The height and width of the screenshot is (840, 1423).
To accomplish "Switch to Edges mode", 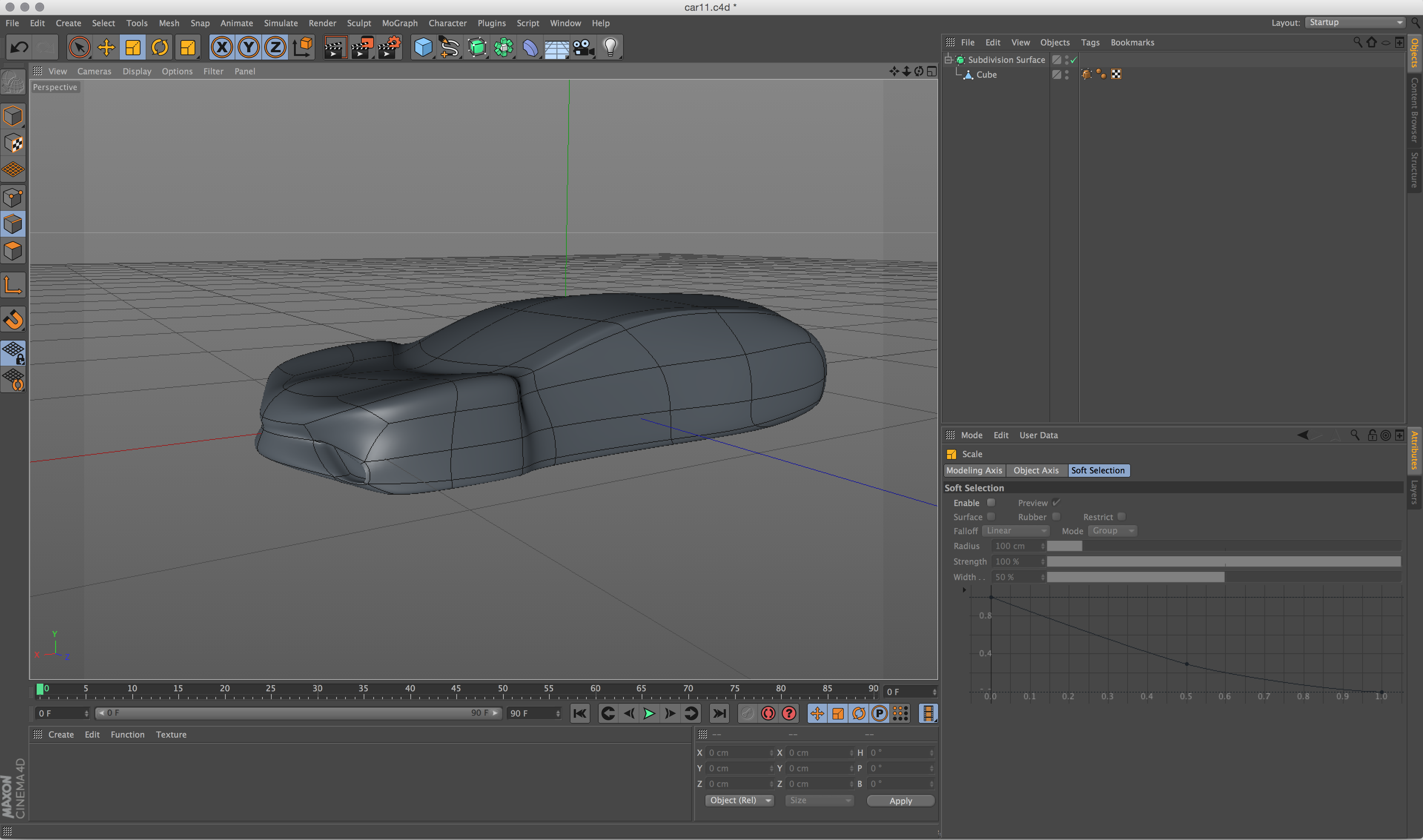I will coord(13,224).
